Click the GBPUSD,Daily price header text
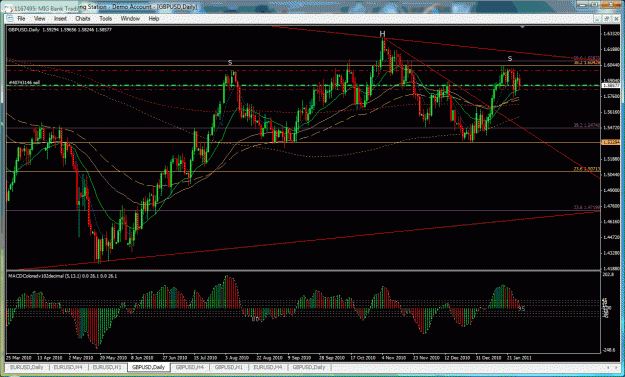This screenshot has height=377, width=625. pos(60,29)
